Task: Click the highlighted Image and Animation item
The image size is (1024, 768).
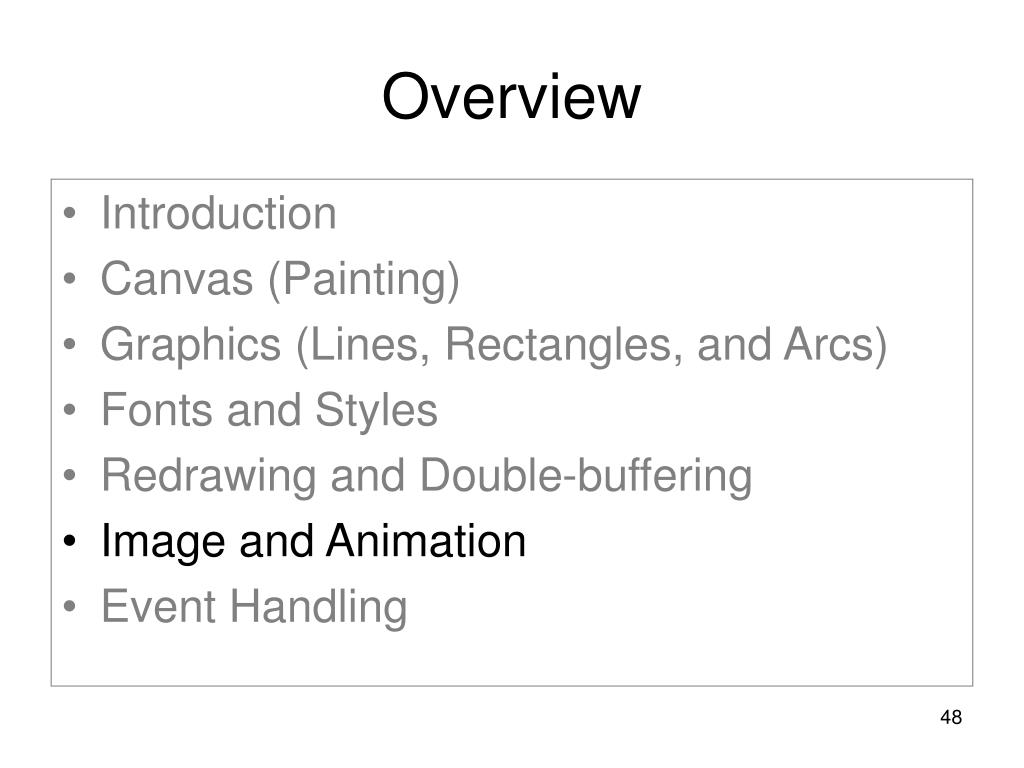Action: pos(313,541)
